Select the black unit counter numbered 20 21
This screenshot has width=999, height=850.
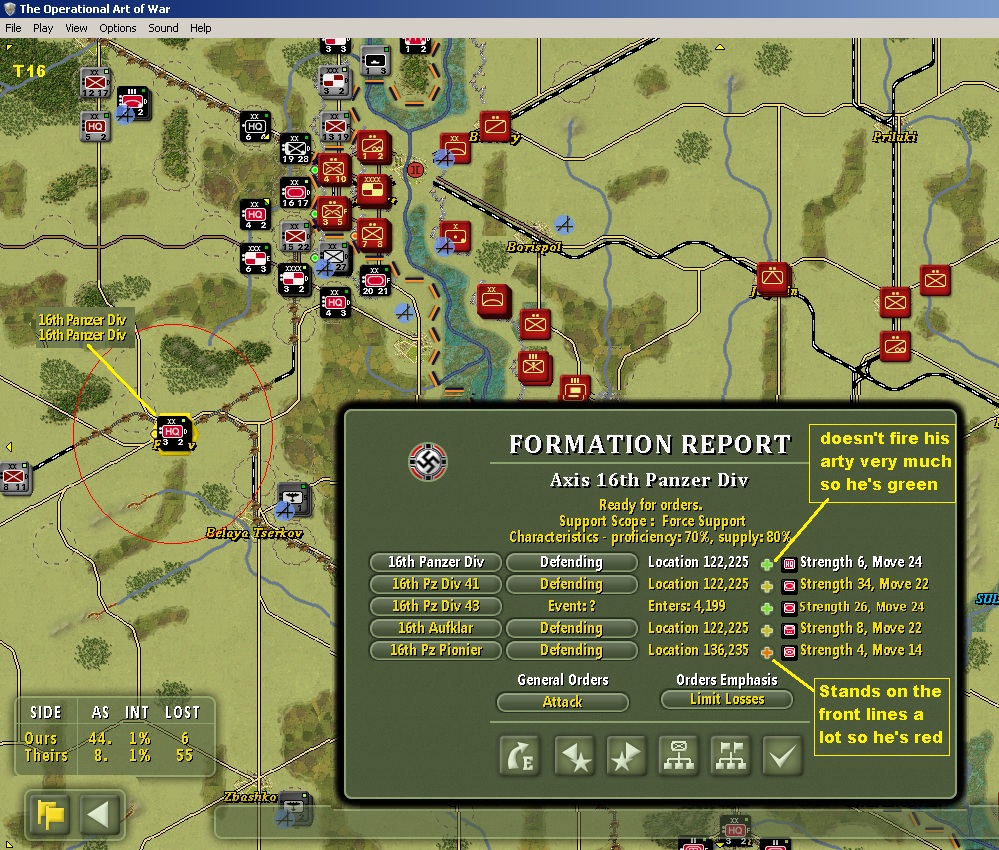click(375, 281)
